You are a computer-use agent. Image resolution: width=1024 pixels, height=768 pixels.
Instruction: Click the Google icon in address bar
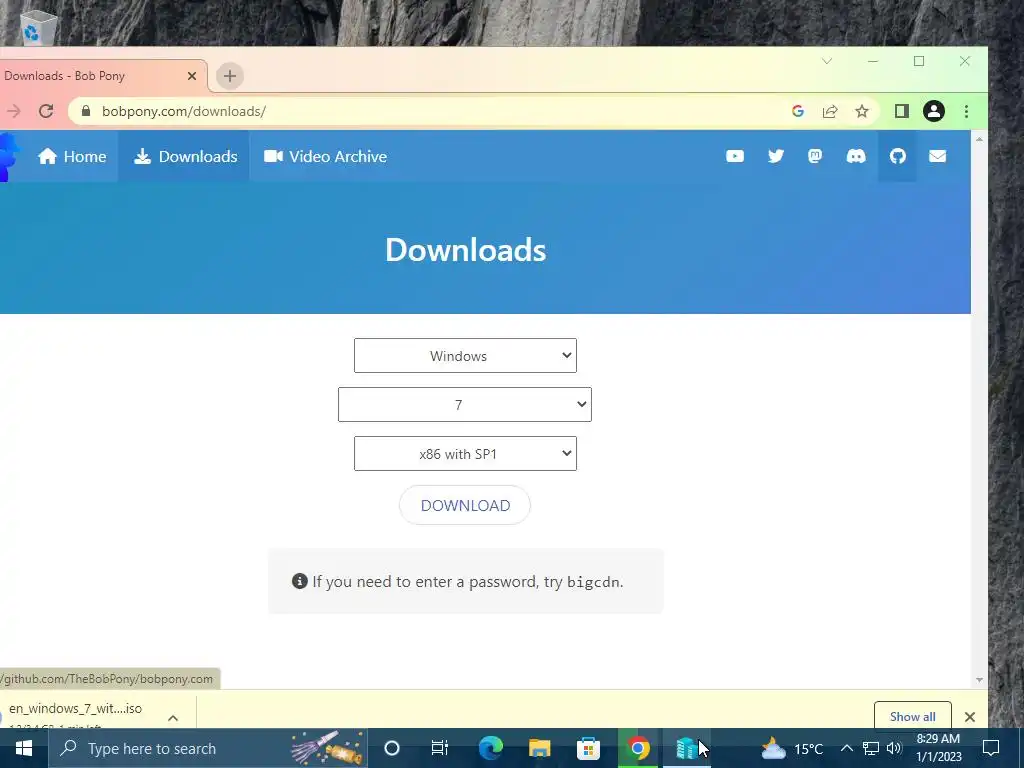click(x=797, y=111)
